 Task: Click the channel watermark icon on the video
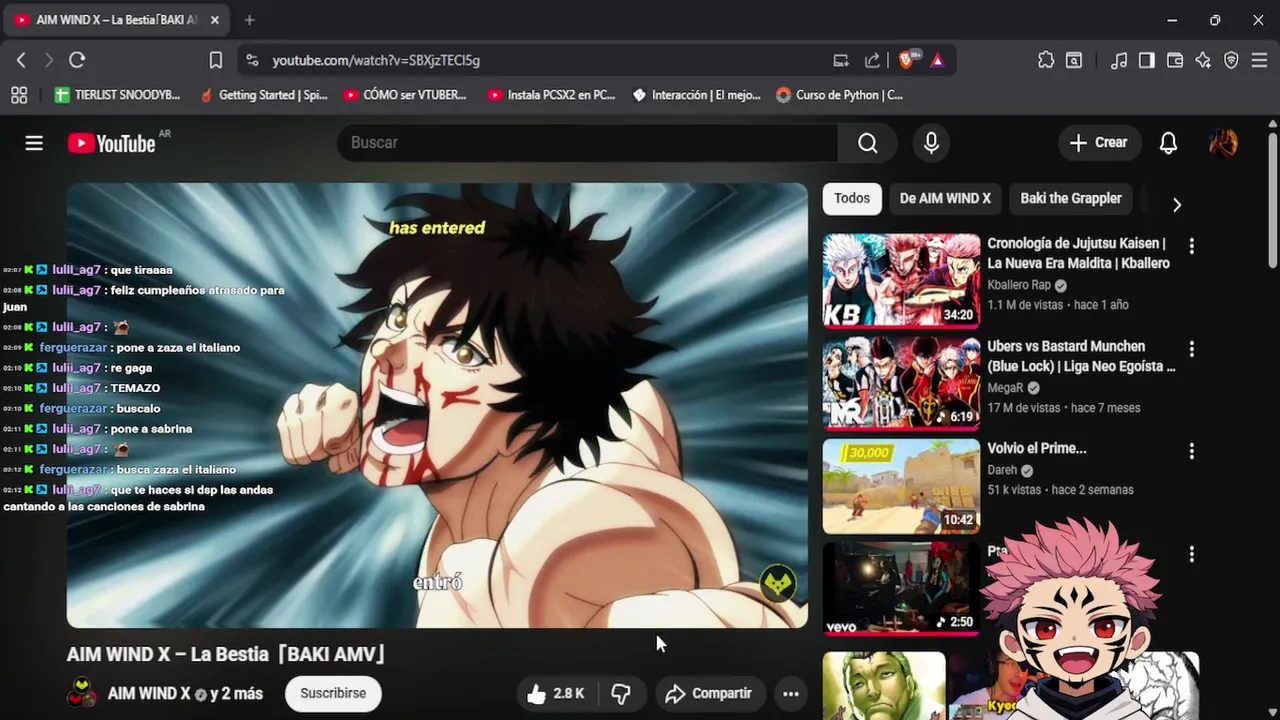click(777, 584)
